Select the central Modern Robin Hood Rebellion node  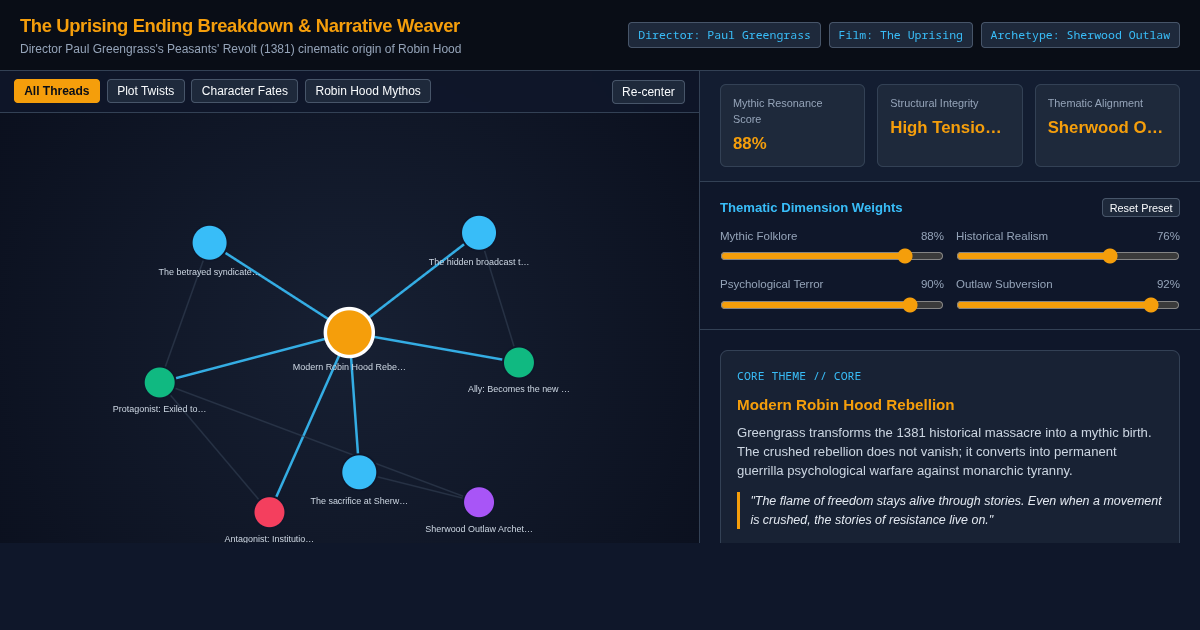pos(349,333)
